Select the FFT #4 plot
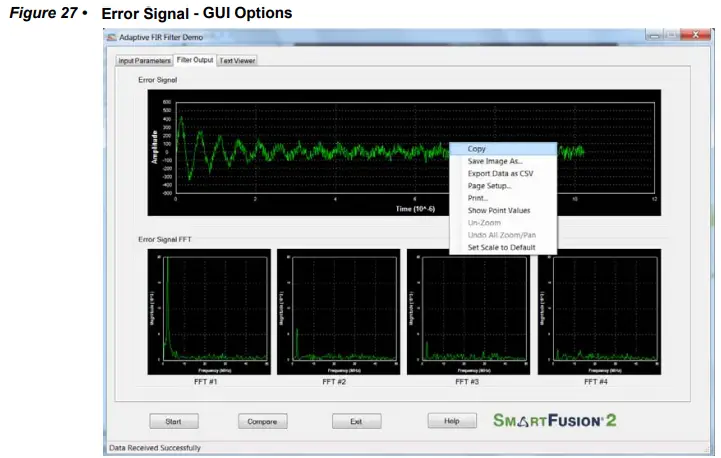Viewport: 721px width, 458px height. click(x=600, y=312)
